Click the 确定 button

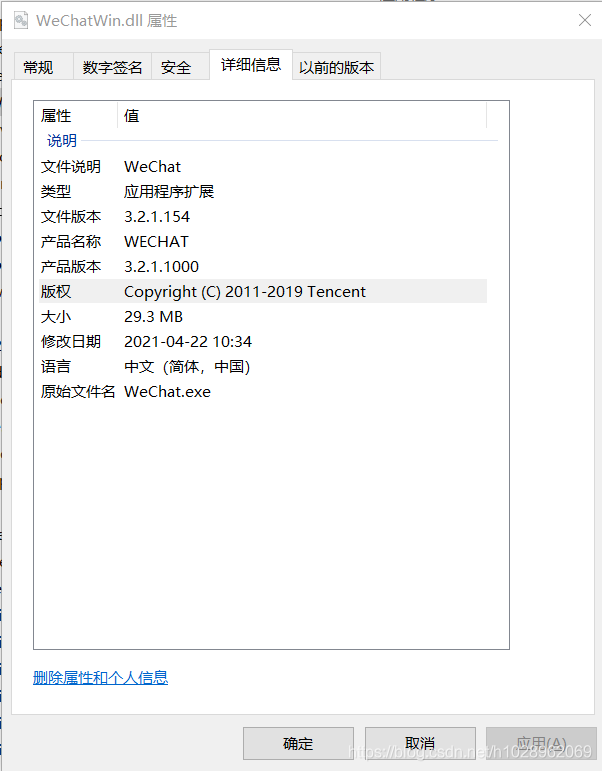[x=298, y=743]
